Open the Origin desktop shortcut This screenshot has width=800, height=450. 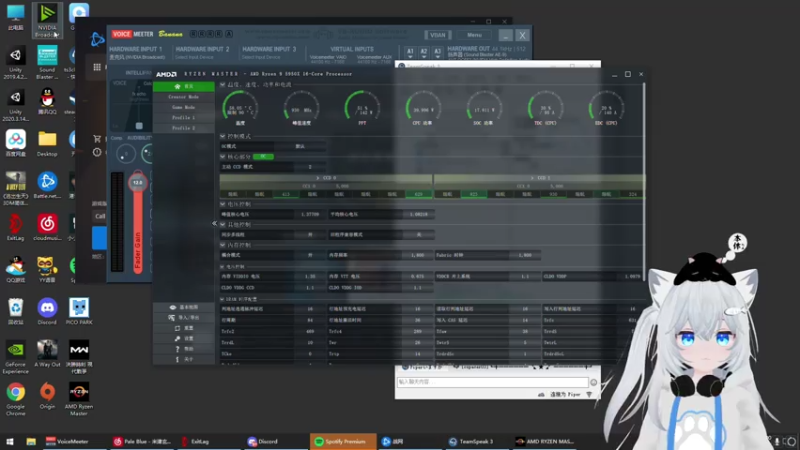47,395
